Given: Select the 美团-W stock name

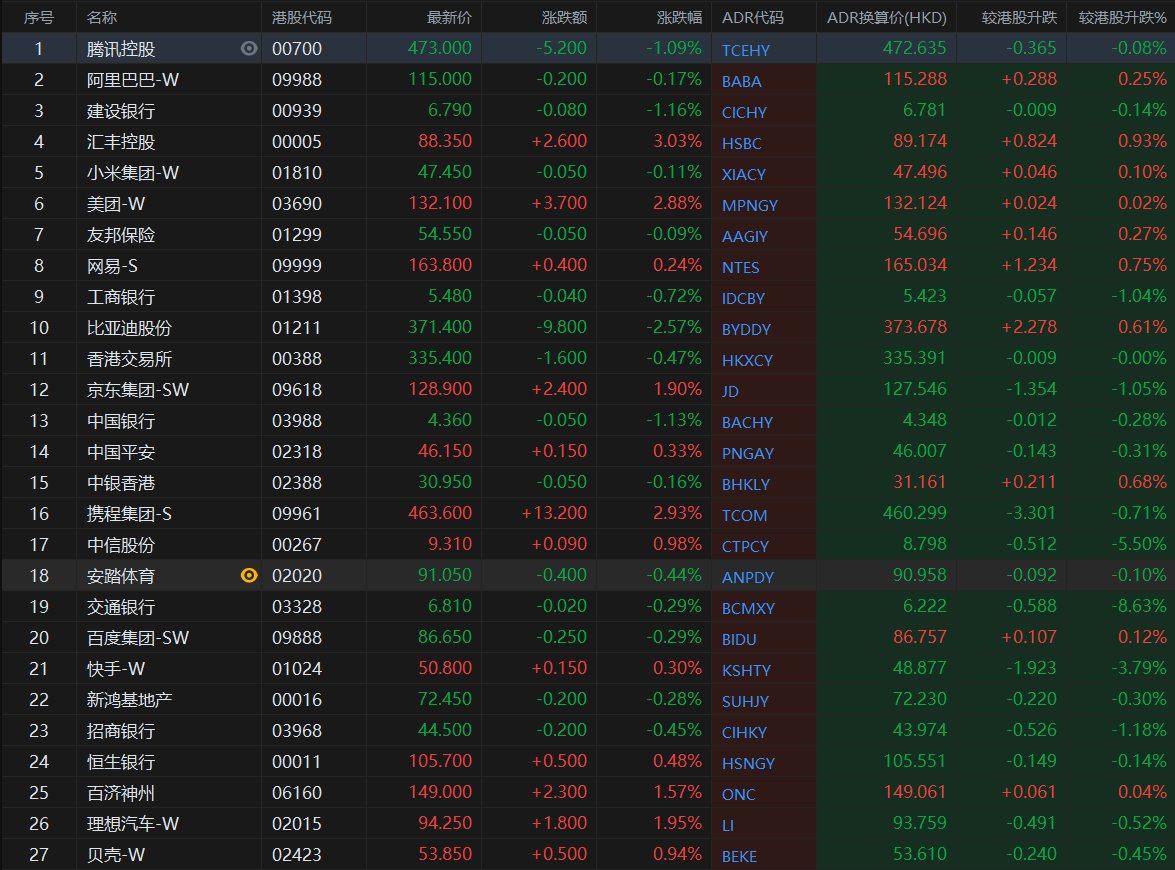Looking at the screenshot, I should [115, 204].
